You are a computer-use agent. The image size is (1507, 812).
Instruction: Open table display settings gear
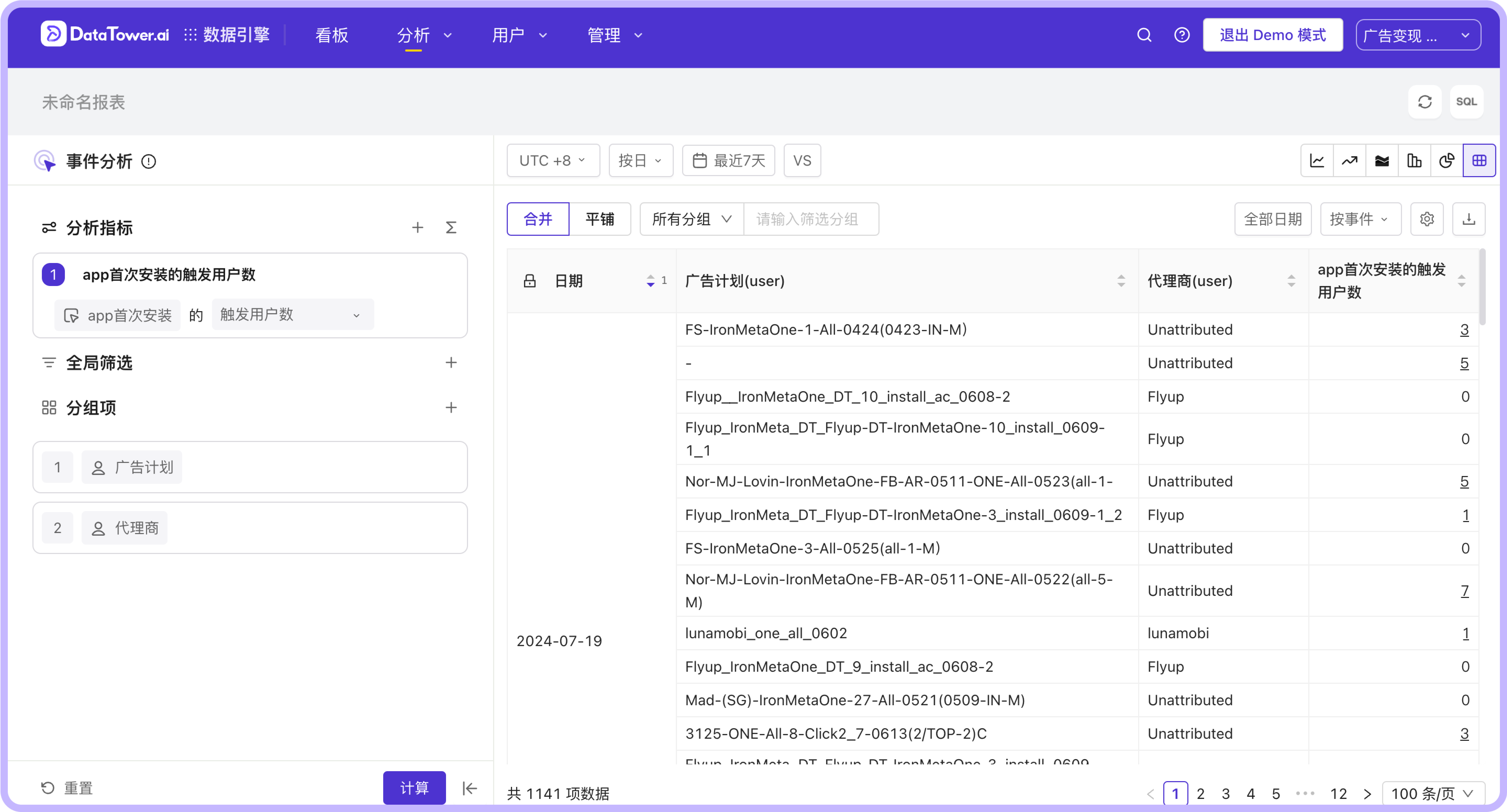[x=1427, y=219]
